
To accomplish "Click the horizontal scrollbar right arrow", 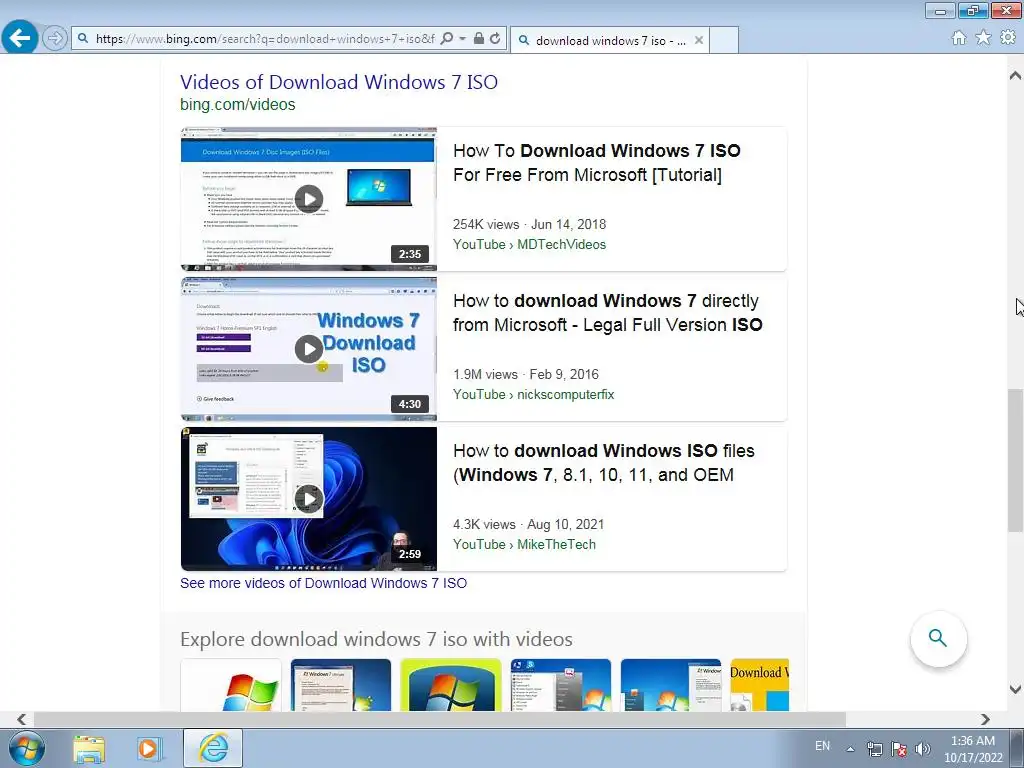I will 985,719.
